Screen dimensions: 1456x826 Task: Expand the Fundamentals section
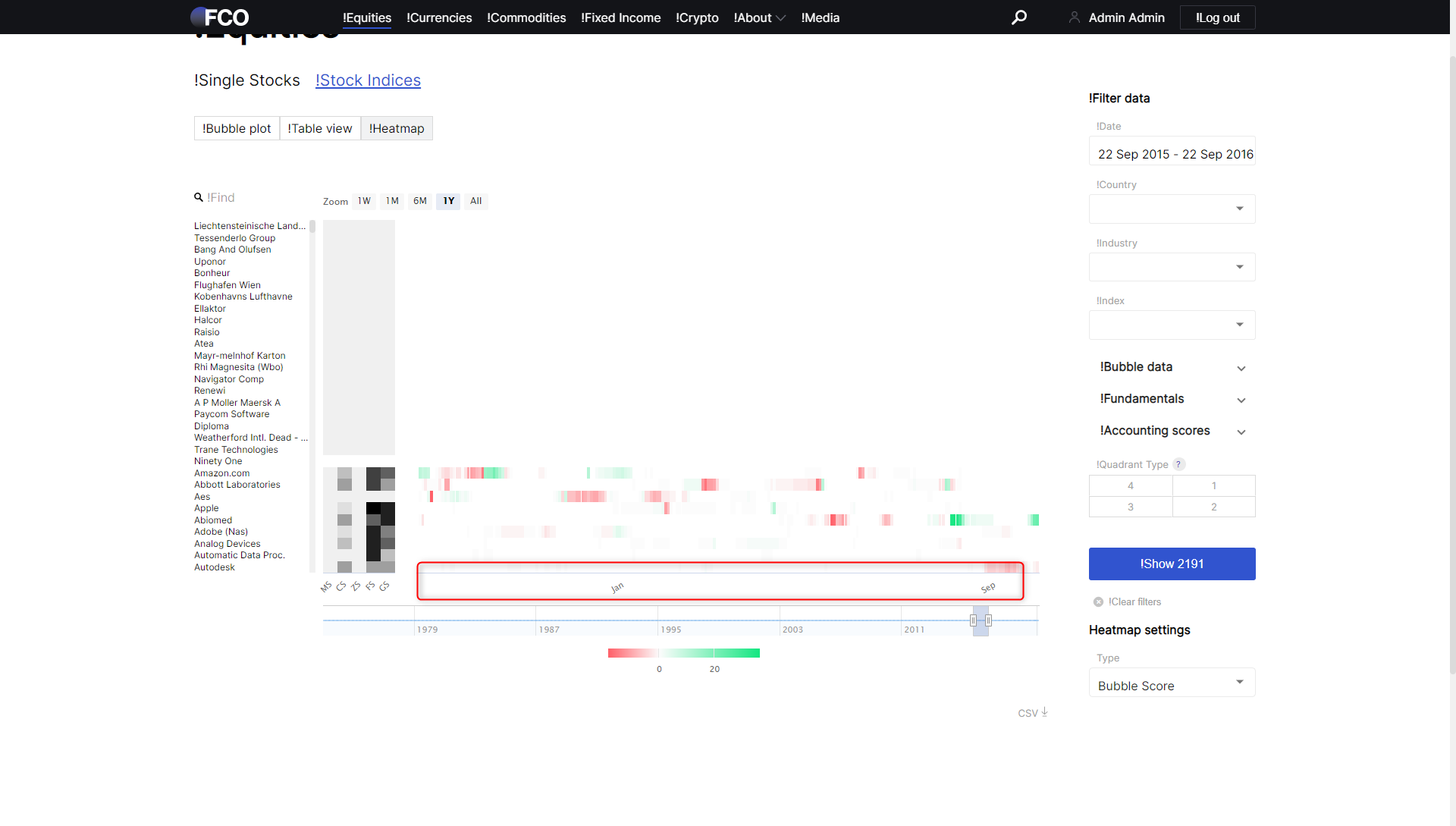1172,399
